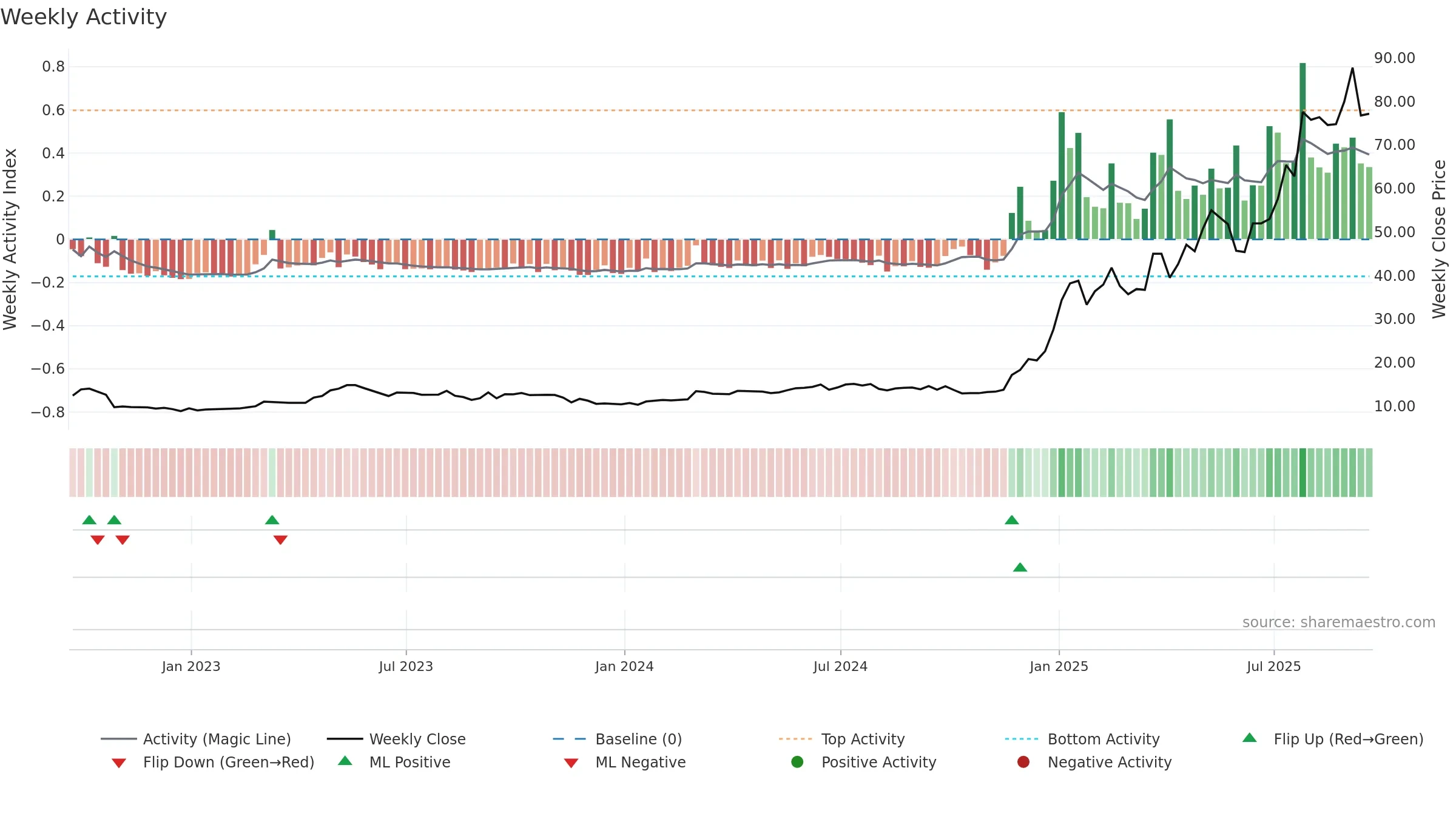Click the Flip Up green triangle legend icon

tap(1250, 738)
